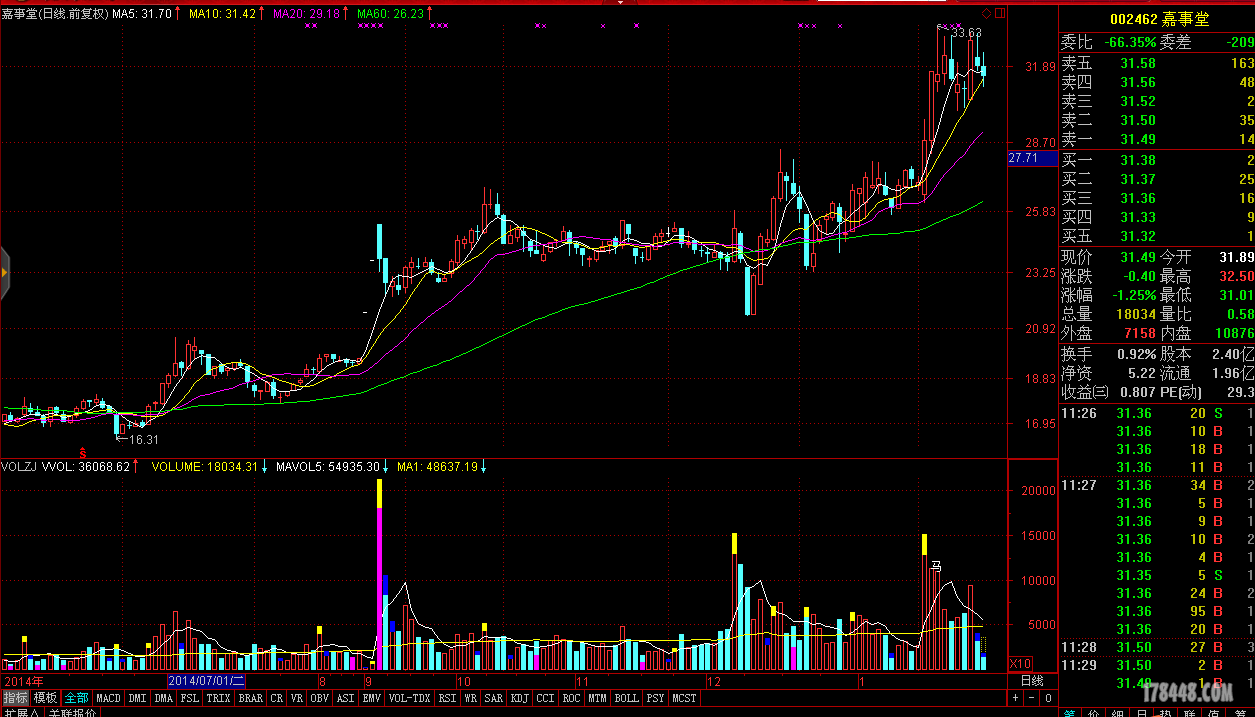The width and height of the screenshot is (1255, 717).
Task: Switch to the ROC indicator
Action: pyautogui.click(x=572, y=698)
